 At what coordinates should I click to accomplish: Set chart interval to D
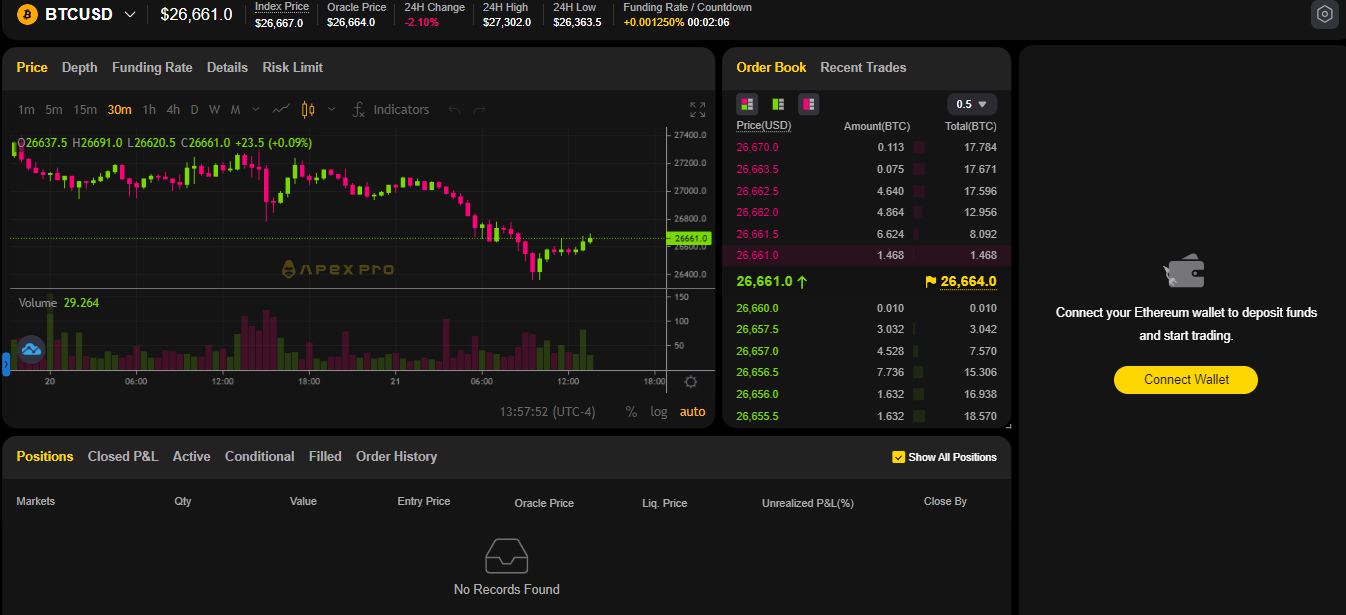point(194,109)
